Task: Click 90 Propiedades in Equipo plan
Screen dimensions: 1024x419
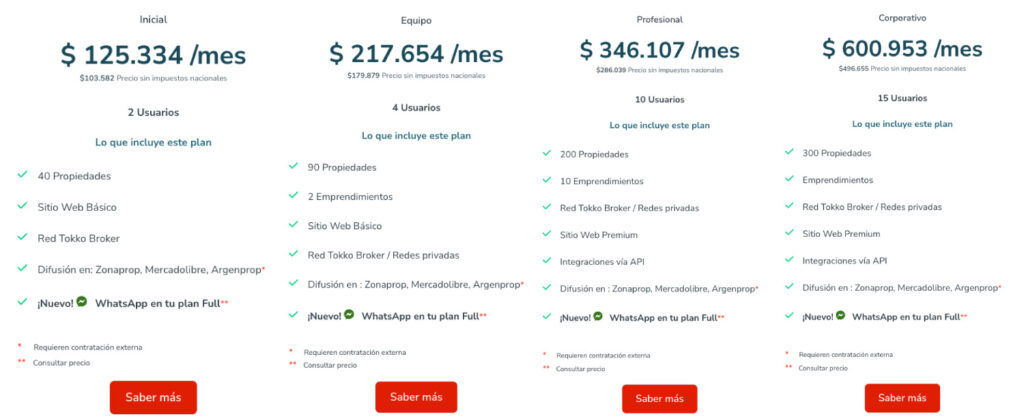Action: pos(342,167)
